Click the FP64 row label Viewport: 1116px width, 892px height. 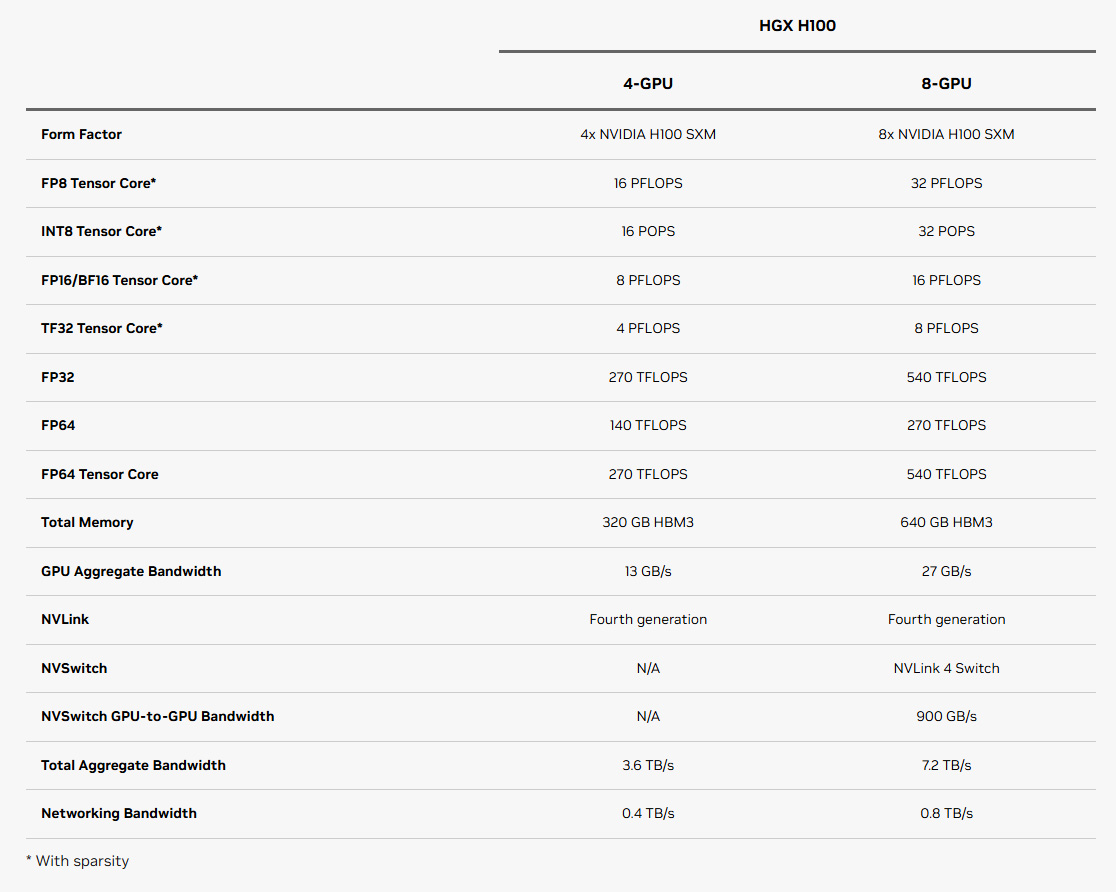point(58,426)
